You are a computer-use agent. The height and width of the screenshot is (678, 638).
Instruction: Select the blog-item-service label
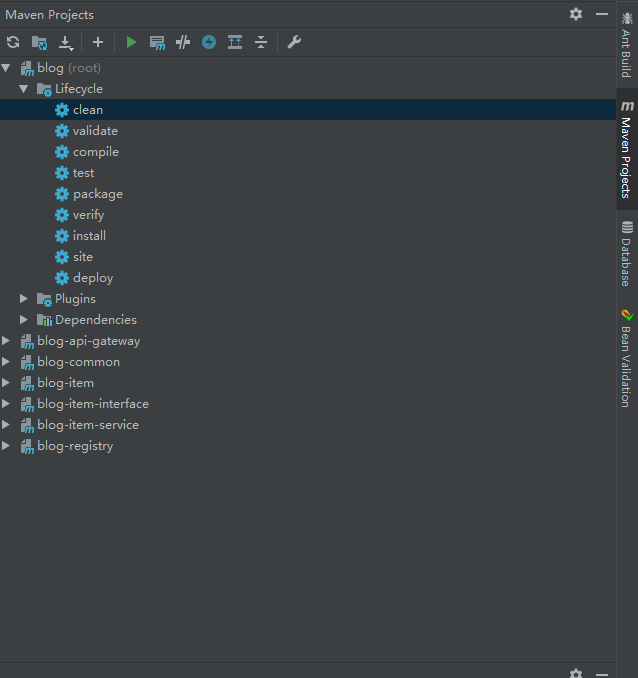tap(88, 425)
